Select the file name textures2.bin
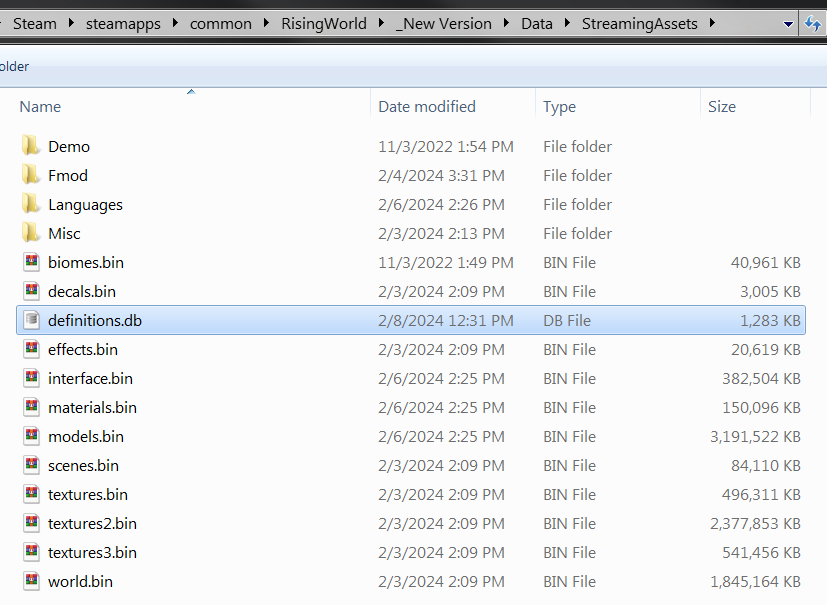 pyautogui.click(x=92, y=523)
